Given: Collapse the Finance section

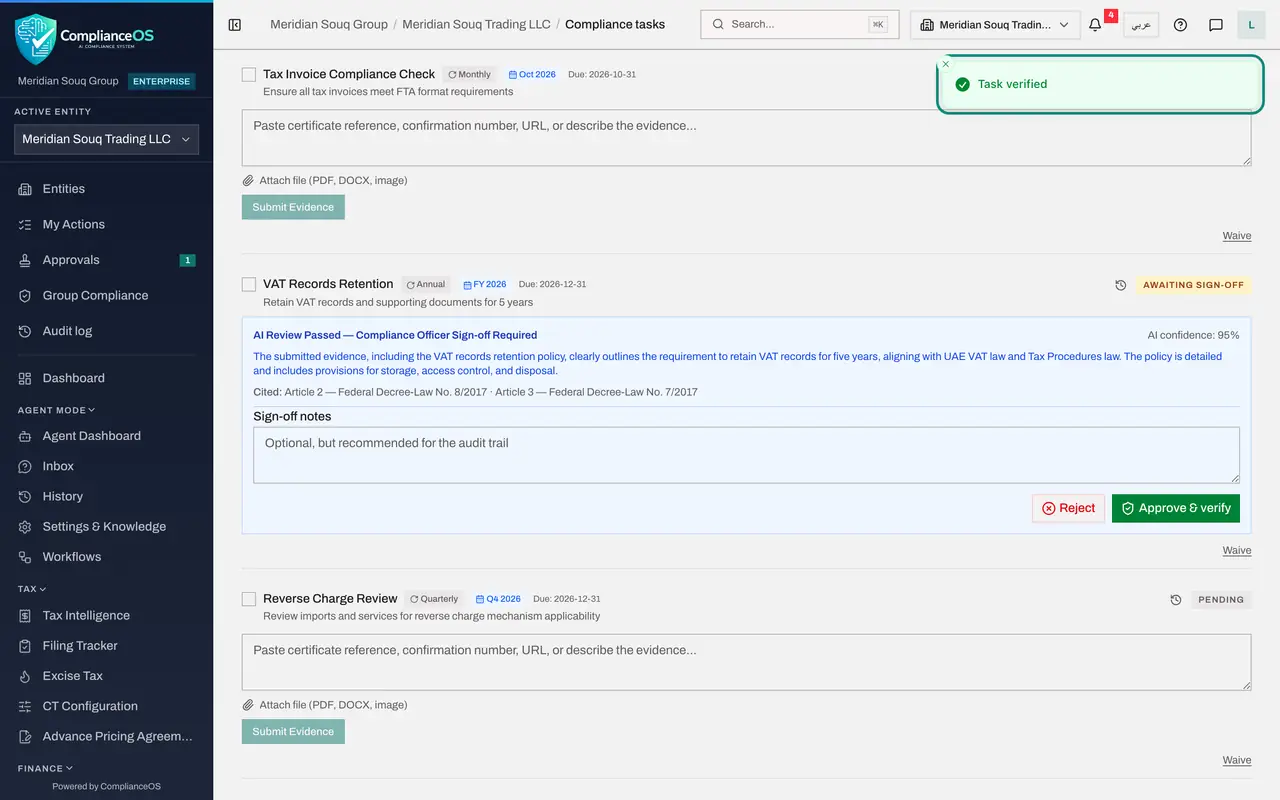Looking at the screenshot, I should [45, 768].
